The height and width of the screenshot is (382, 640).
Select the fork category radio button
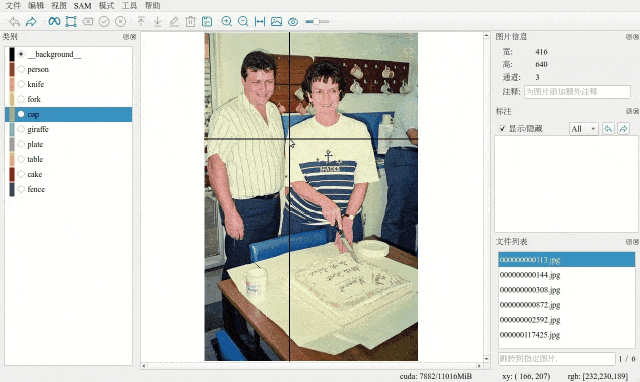[x=21, y=99]
